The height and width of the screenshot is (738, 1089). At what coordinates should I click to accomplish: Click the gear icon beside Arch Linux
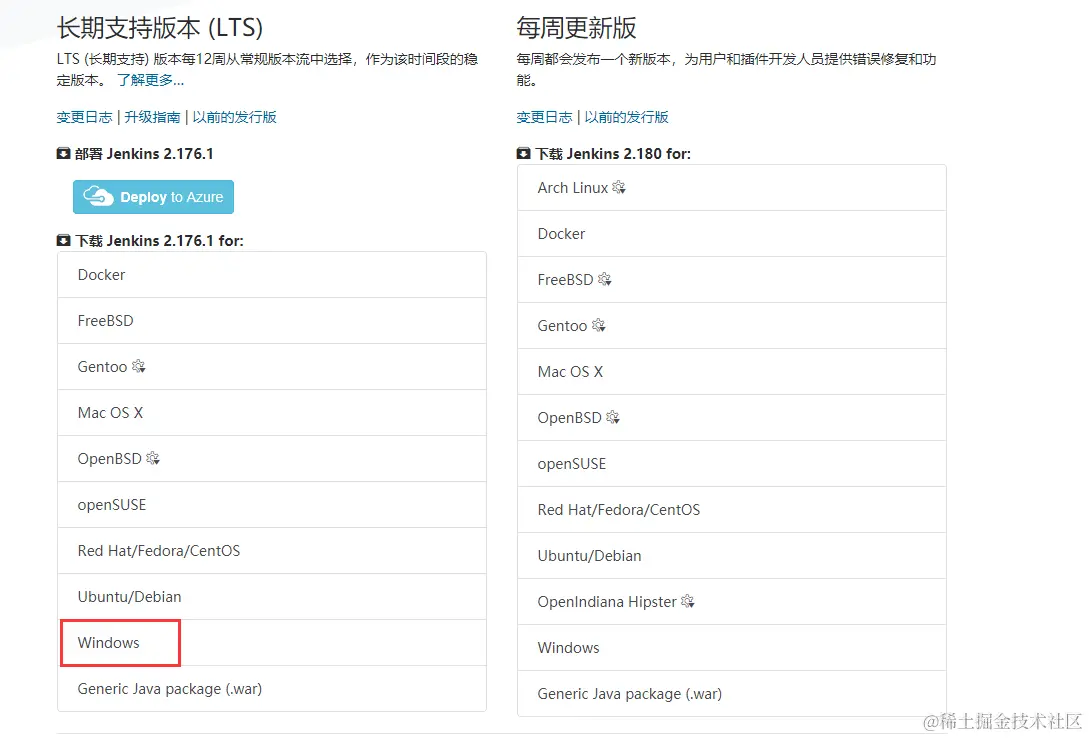pyautogui.click(x=619, y=187)
